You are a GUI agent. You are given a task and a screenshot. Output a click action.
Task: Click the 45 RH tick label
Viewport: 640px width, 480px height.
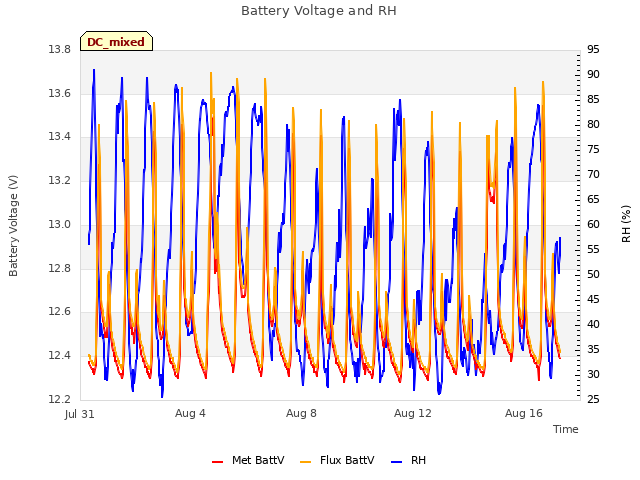[x=593, y=299]
